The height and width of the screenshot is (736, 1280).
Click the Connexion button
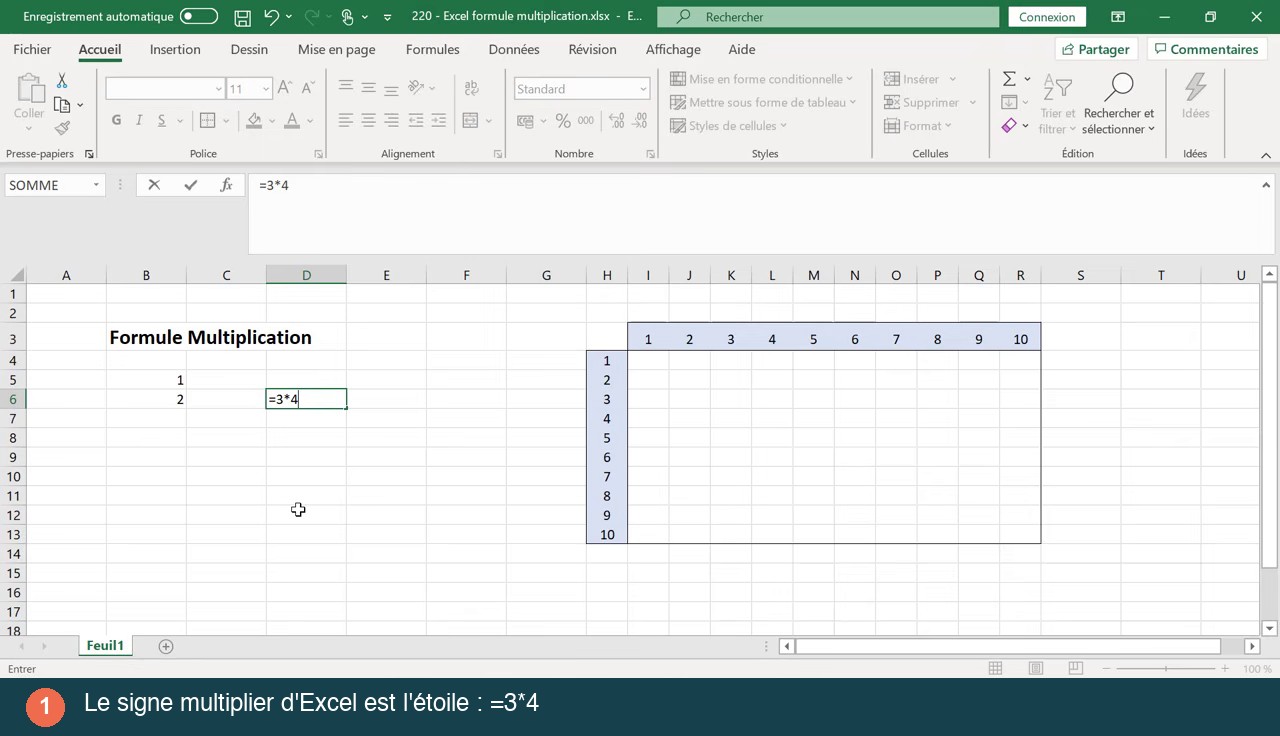(1047, 17)
